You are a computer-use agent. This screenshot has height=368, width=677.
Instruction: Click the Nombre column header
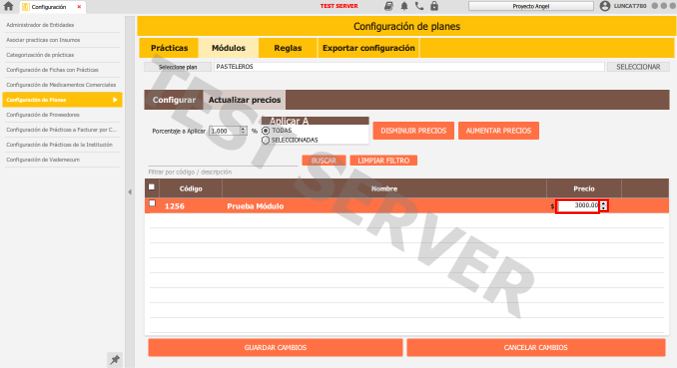tap(384, 189)
